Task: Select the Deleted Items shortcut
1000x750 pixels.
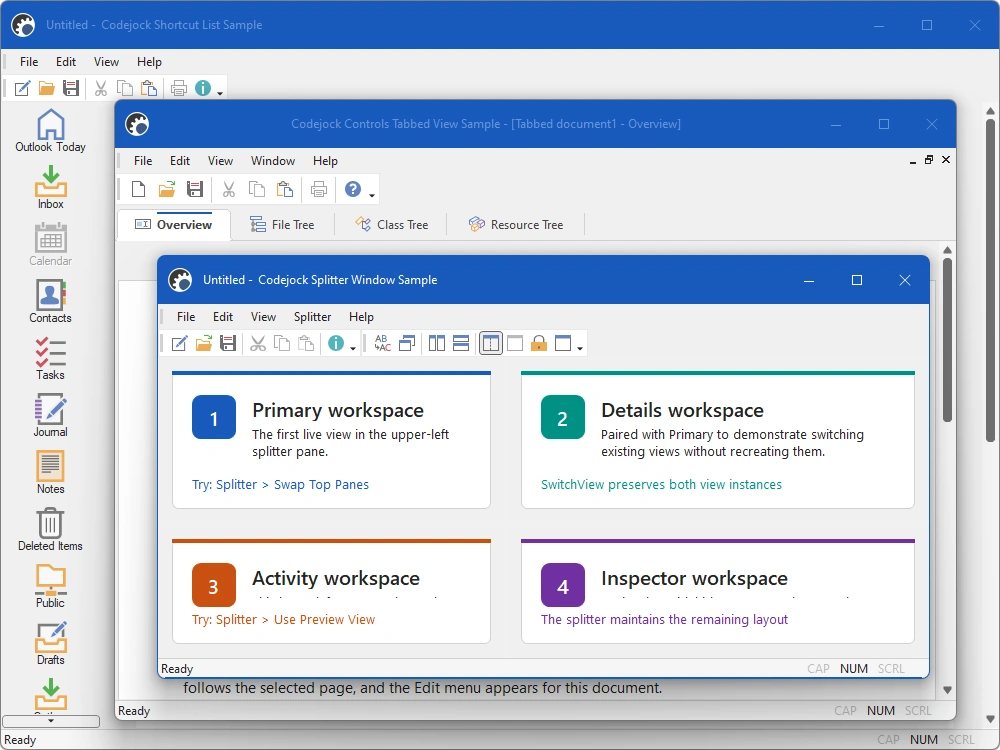Action: 50,529
